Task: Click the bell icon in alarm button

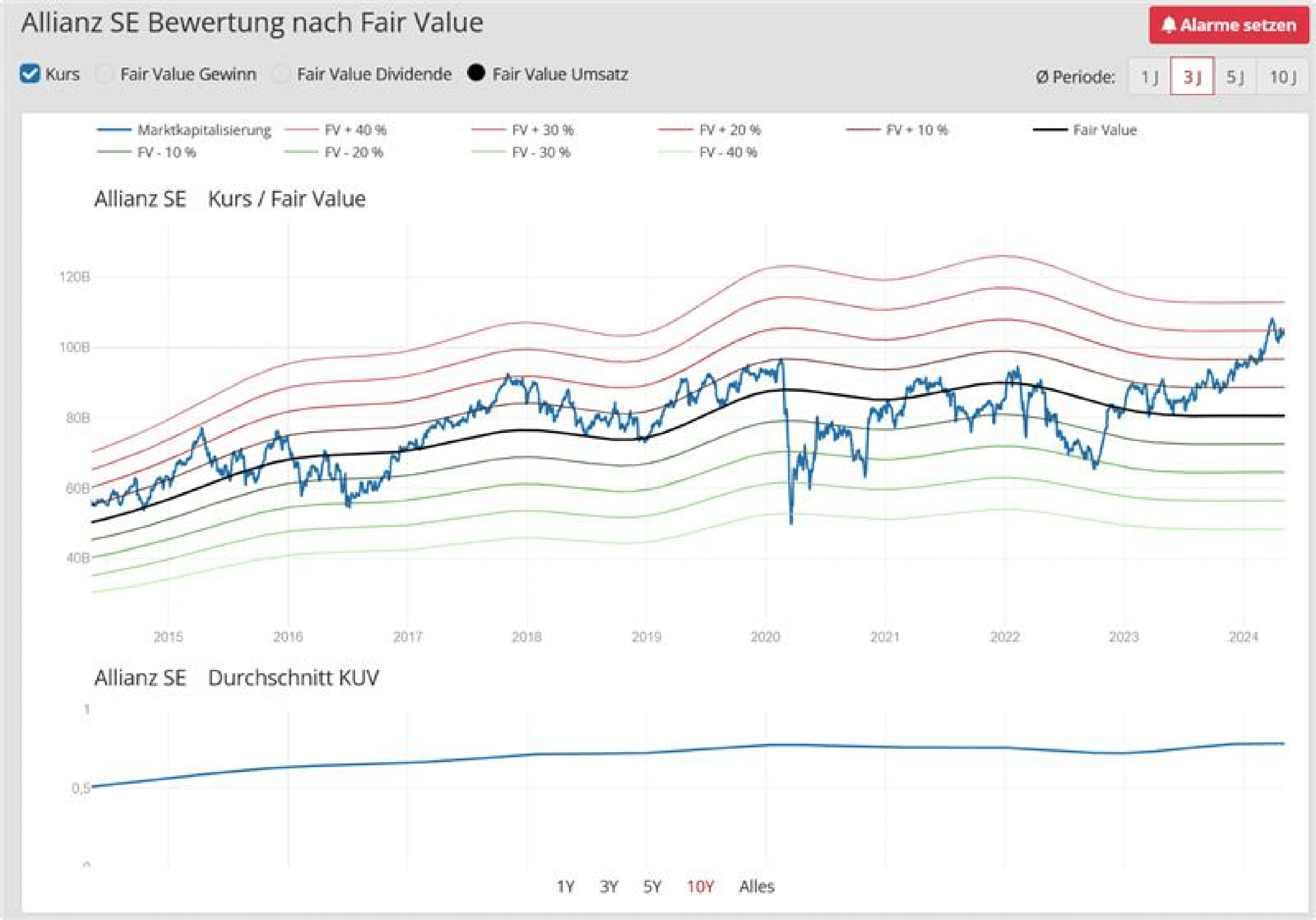Action: (1169, 25)
